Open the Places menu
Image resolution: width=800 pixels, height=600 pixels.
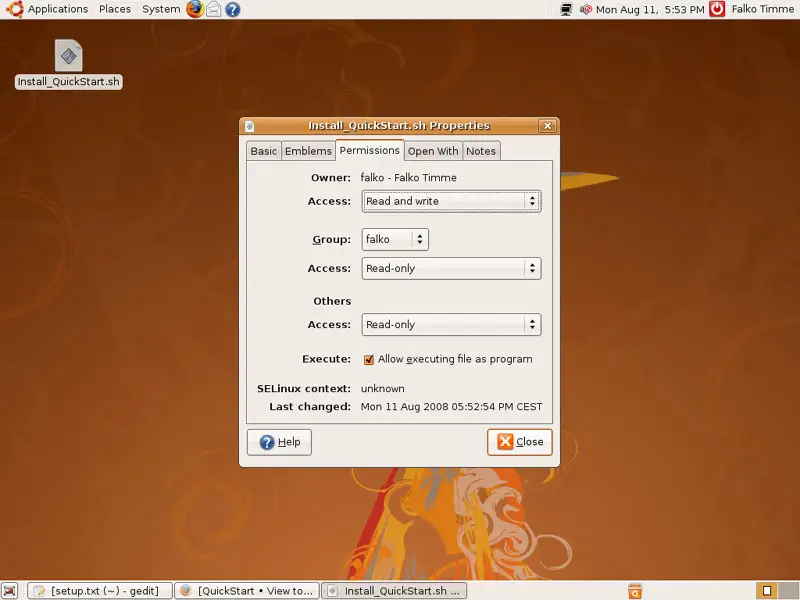click(115, 9)
